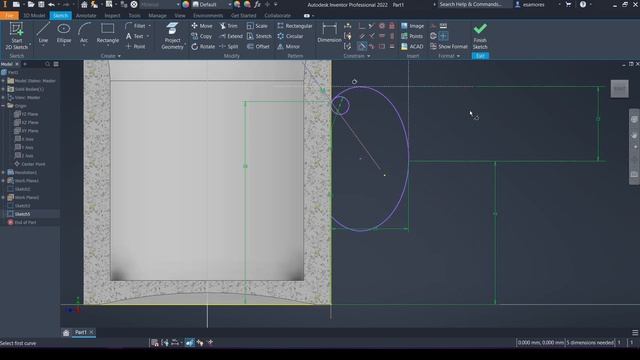Image resolution: width=640 pixels, height=360 pixels.
Task: Click the Home icon in quick access toolbar
Action: [84, 4]
